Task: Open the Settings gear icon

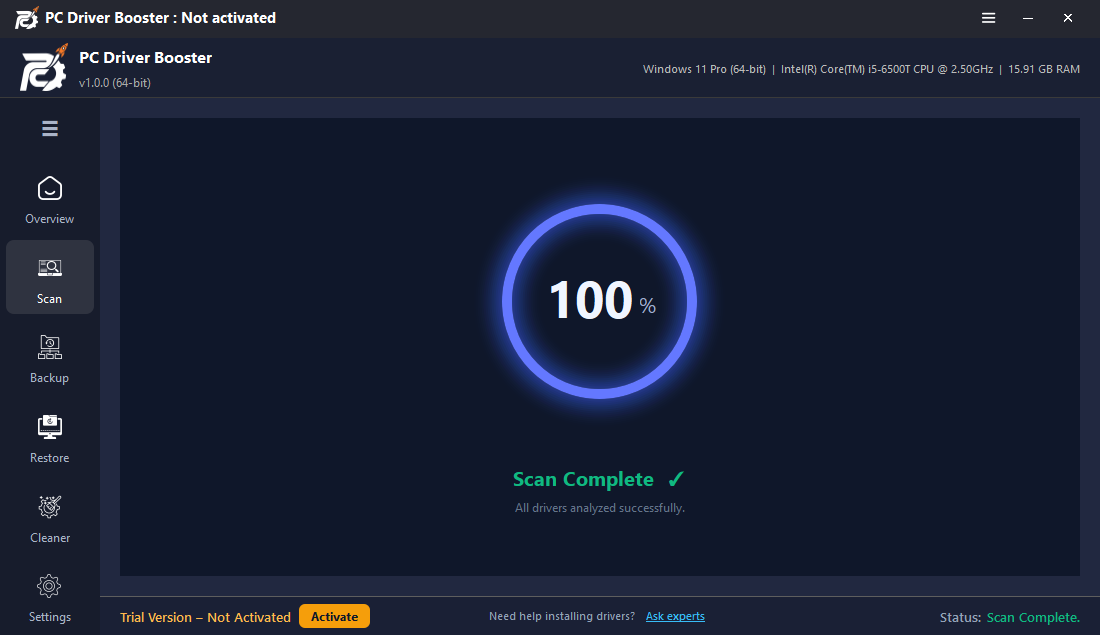Action: [x=49, y=586]
